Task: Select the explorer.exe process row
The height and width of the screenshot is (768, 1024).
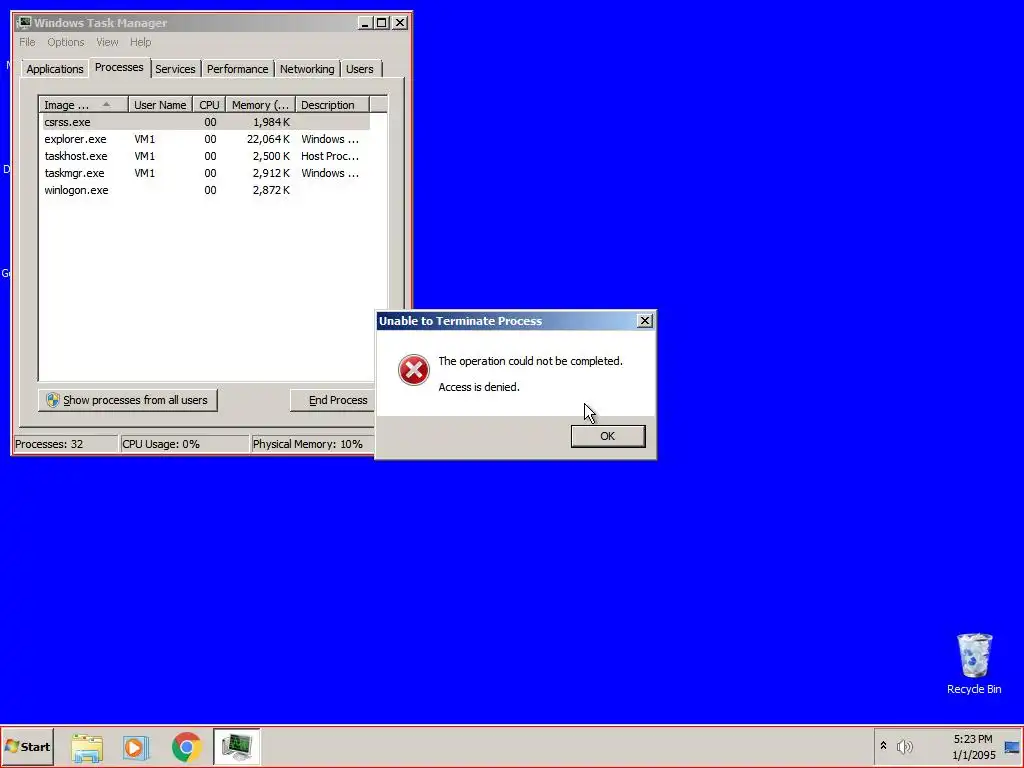Action: click(x=206, y=139)
